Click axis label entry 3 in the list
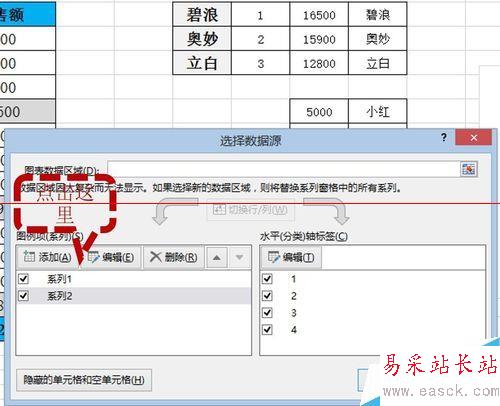This screenshot has width=500, height=406. tap(293, 313)
